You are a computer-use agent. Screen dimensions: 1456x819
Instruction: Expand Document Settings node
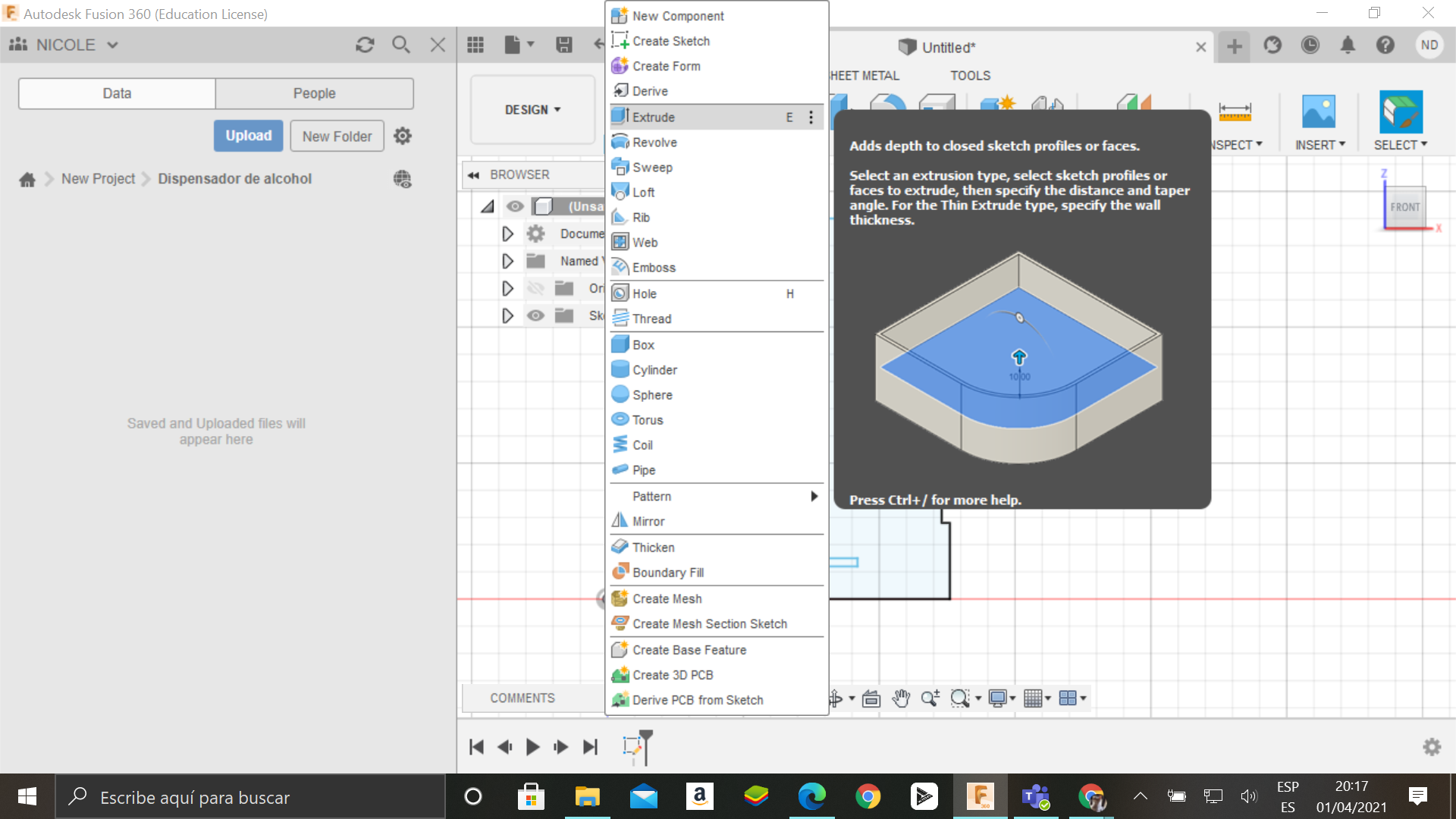click(507, 234)
